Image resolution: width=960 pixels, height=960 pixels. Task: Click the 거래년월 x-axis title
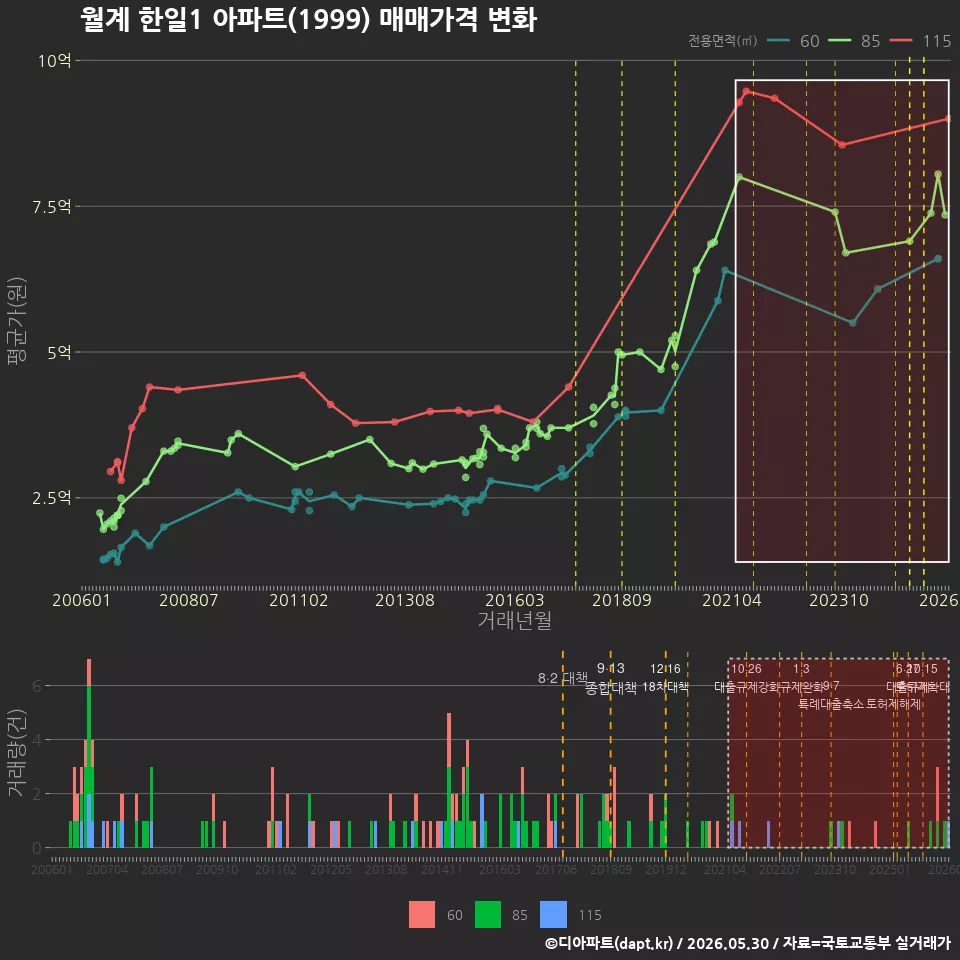514,620
